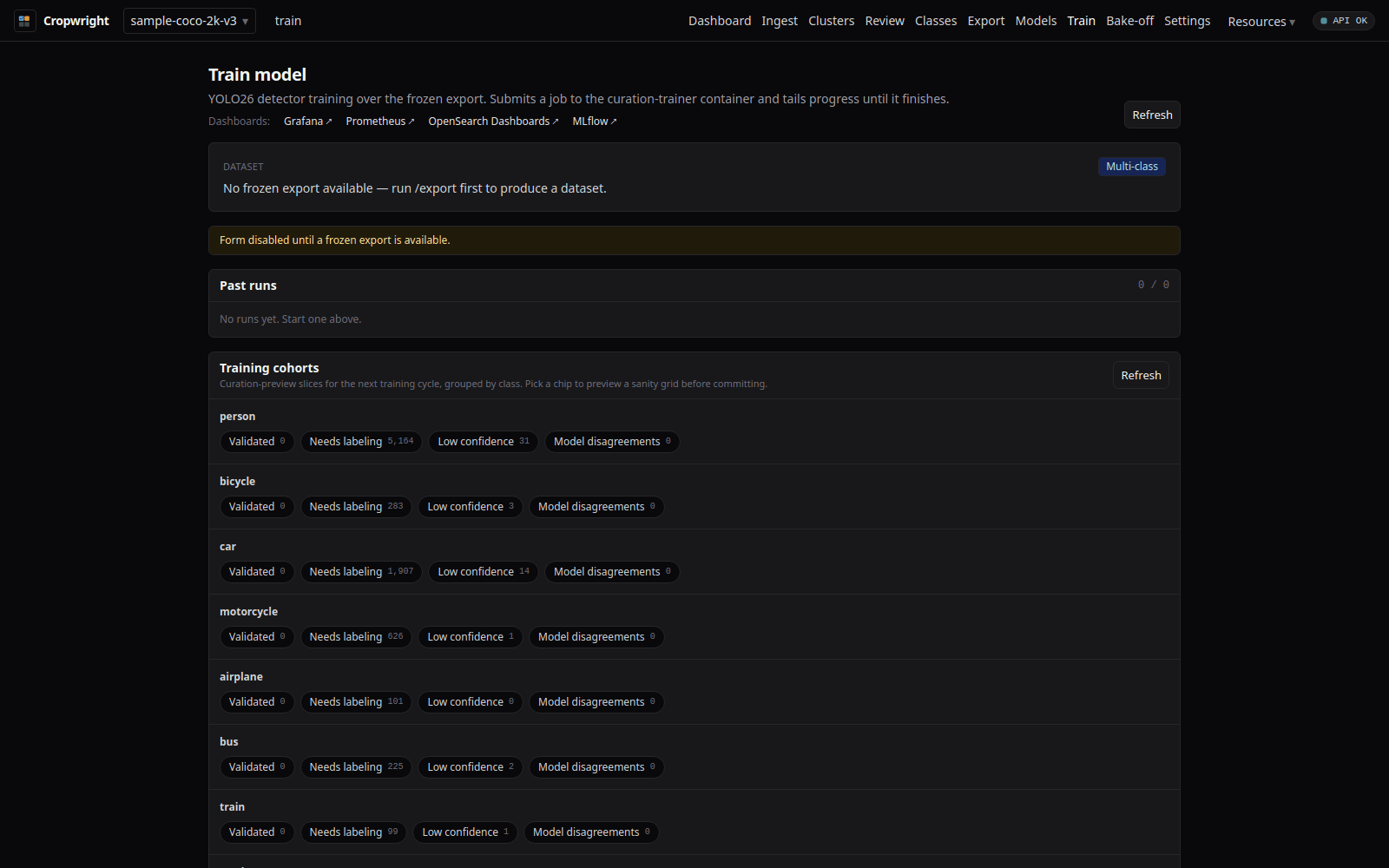Image resolution: width=1389 pixels, height=868 pixels.
Task: Select the Train nav item
Action: click(x=1081, y=21)
